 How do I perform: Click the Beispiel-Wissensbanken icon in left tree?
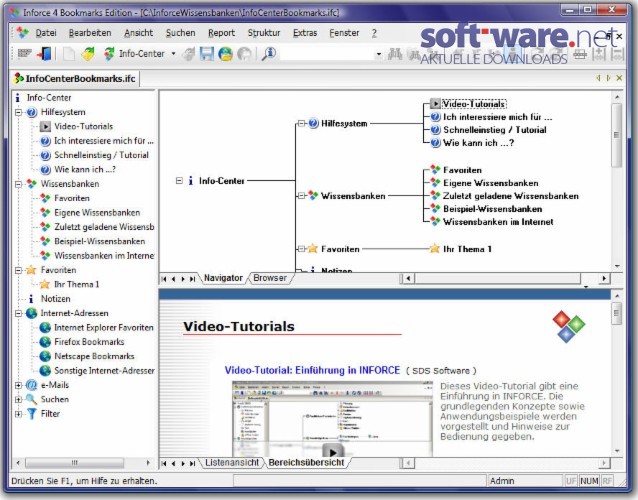[45, 241]
